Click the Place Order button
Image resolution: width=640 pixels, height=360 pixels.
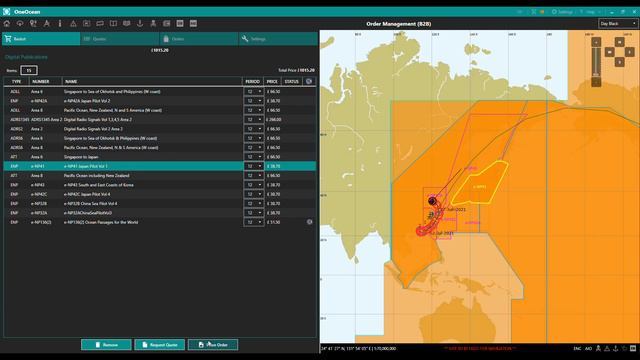pyautogui.click(x=213, y=345)
